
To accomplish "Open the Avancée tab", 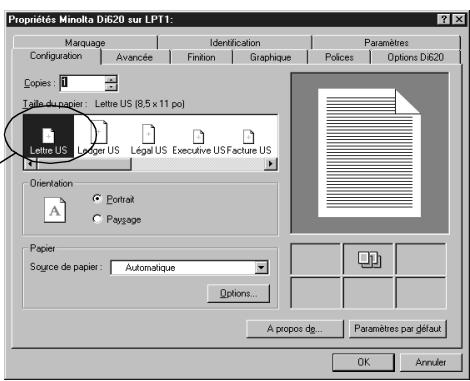I will (134, 57).
